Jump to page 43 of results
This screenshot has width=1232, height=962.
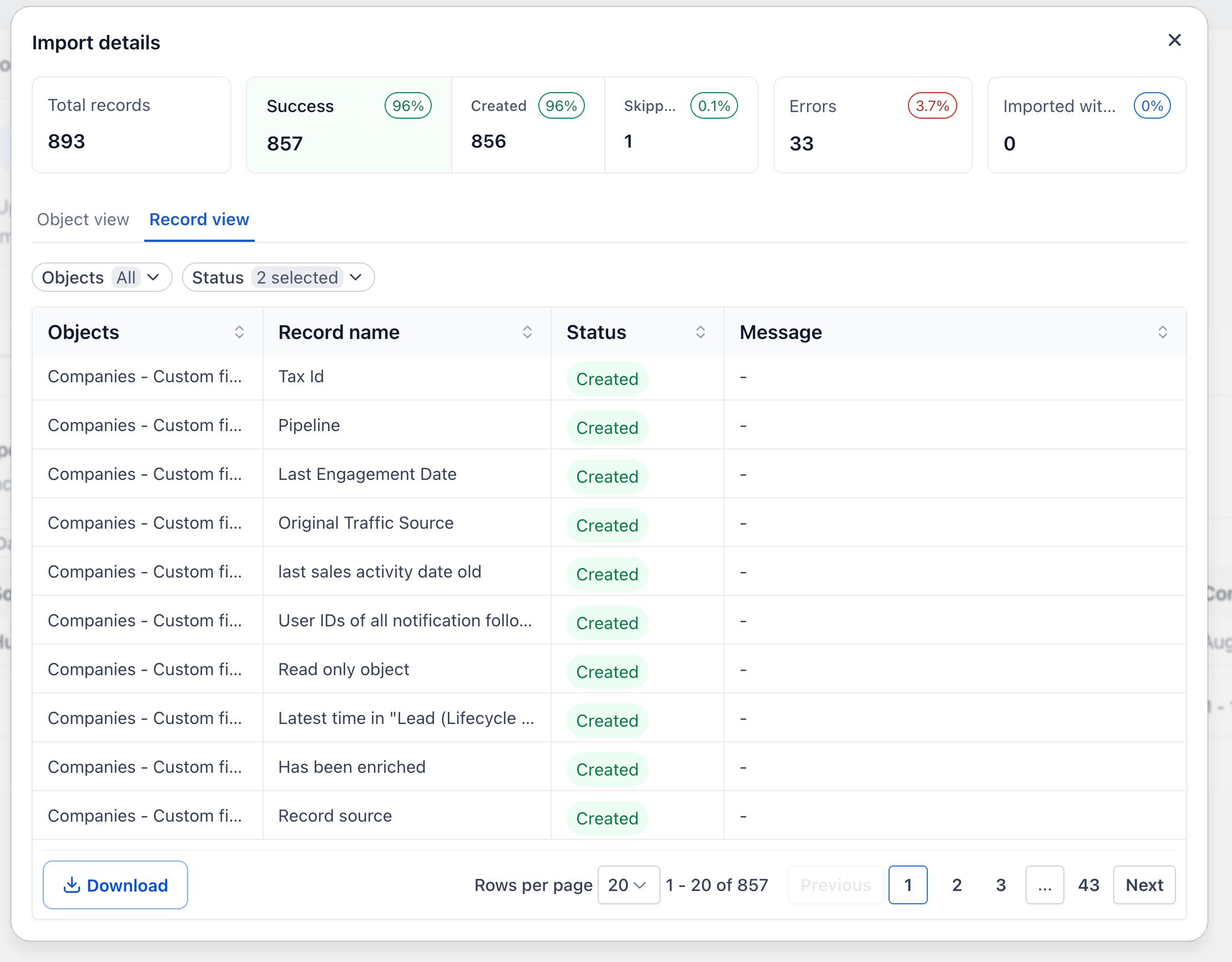click(x=1089, y=885)
